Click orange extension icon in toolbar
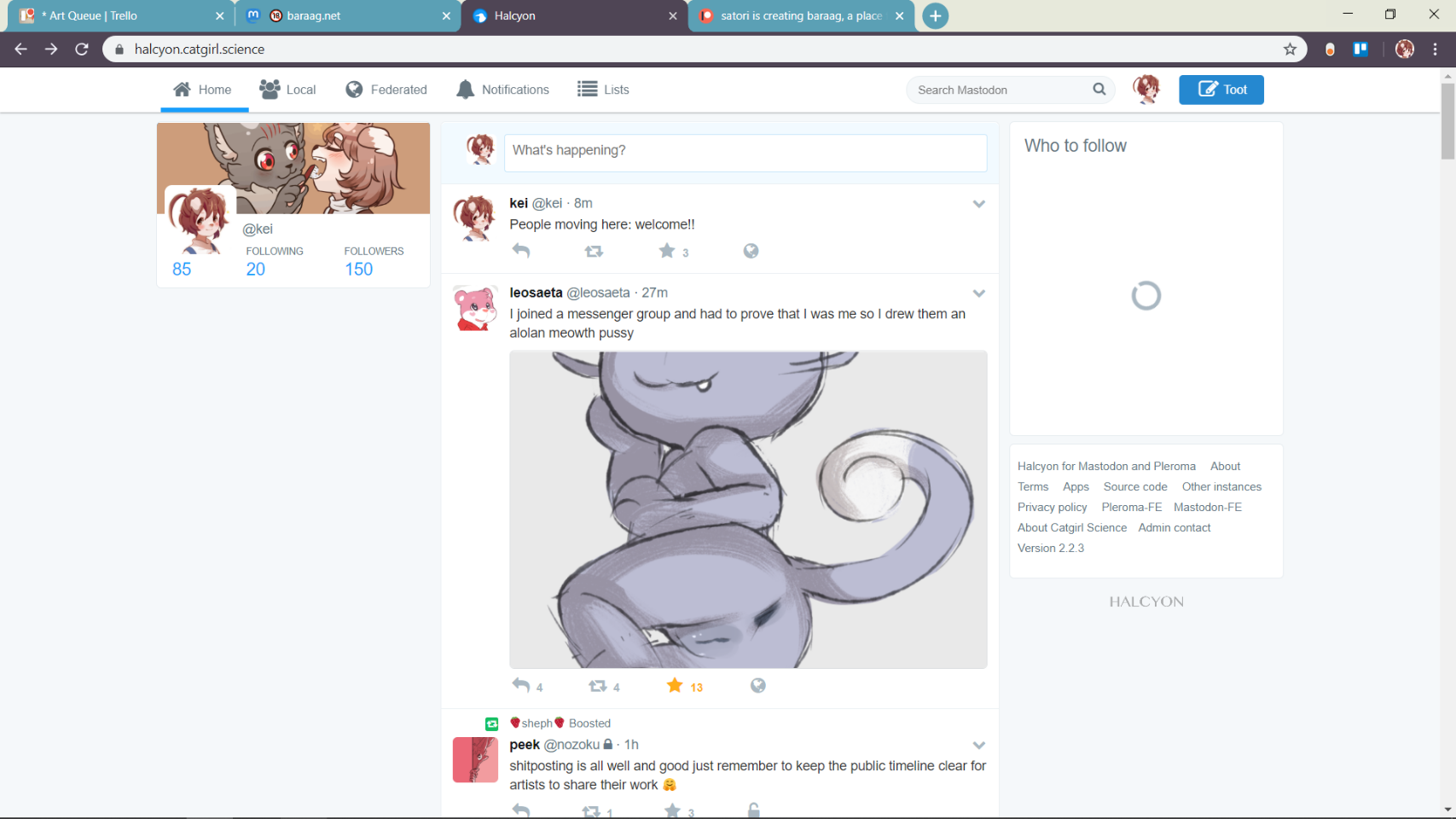 coord(1330,49)
